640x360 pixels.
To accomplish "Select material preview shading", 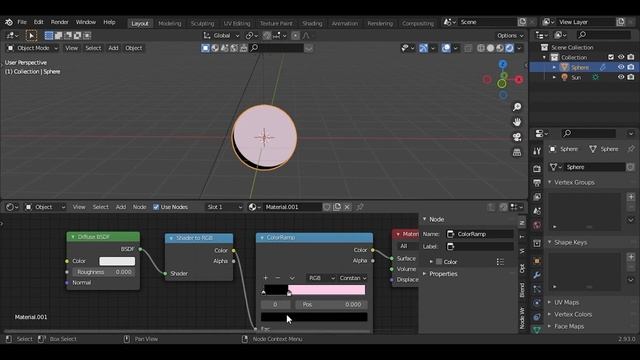I will tap(500, 48).
